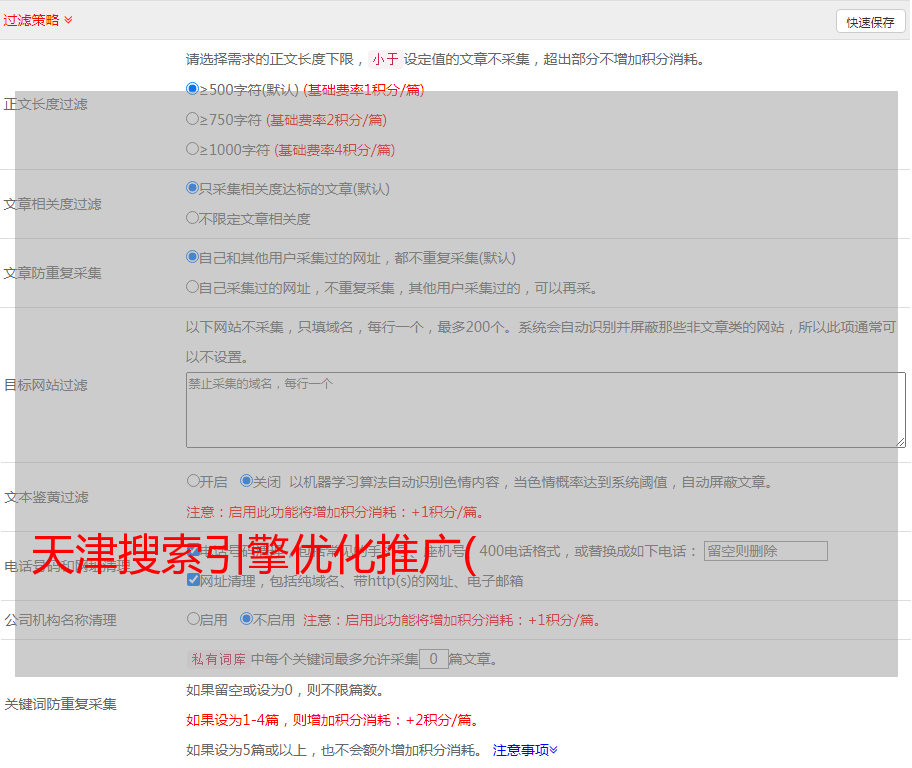Click the 禁止采集的域名 text area

(x=545, y=410)
